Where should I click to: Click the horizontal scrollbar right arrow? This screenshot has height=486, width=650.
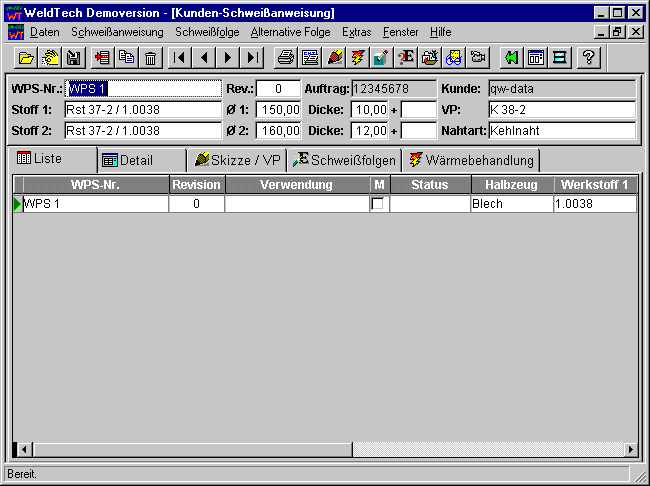point(630,449)
